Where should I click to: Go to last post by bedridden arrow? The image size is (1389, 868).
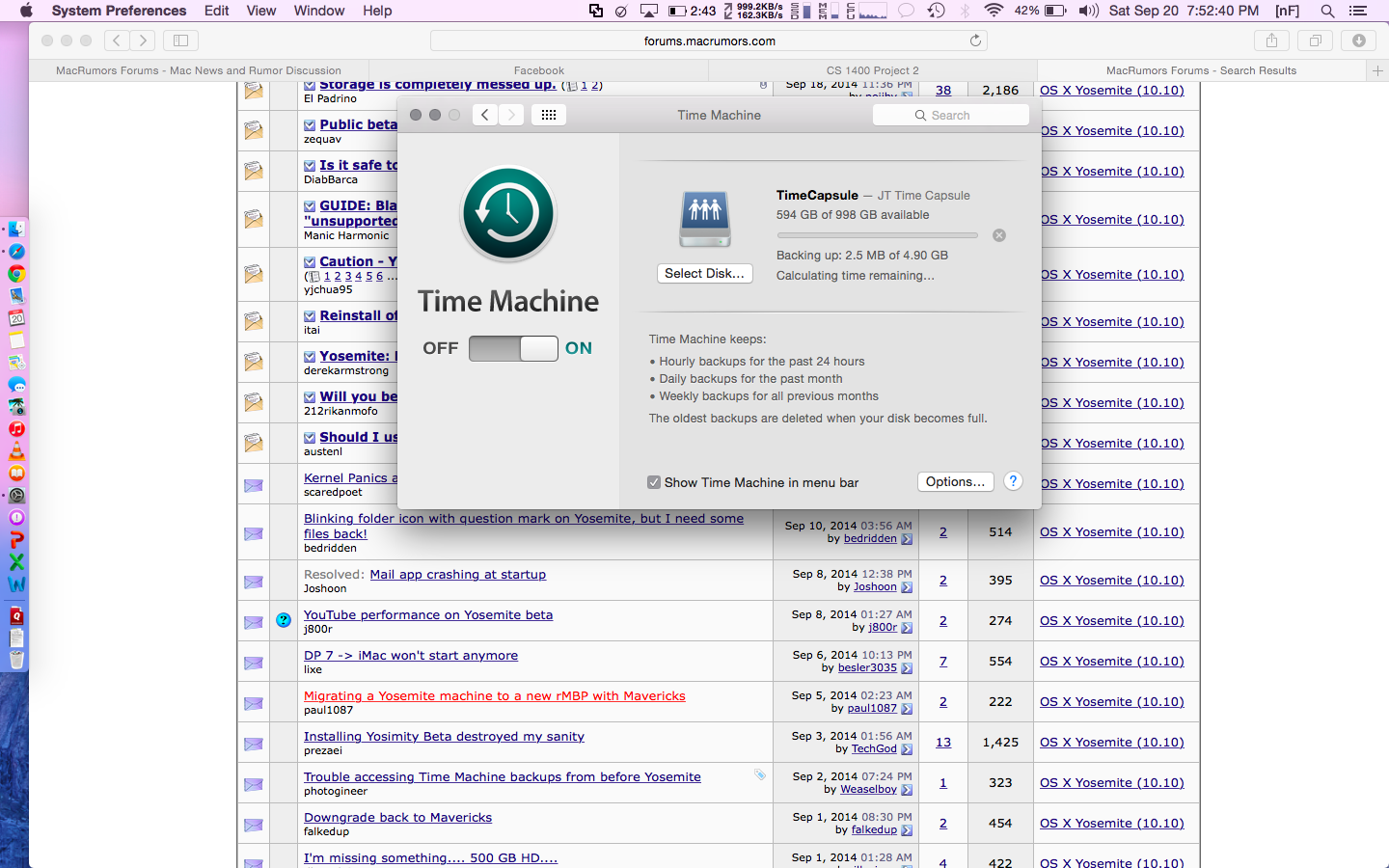pyautogui.click(x=907, y=539)
